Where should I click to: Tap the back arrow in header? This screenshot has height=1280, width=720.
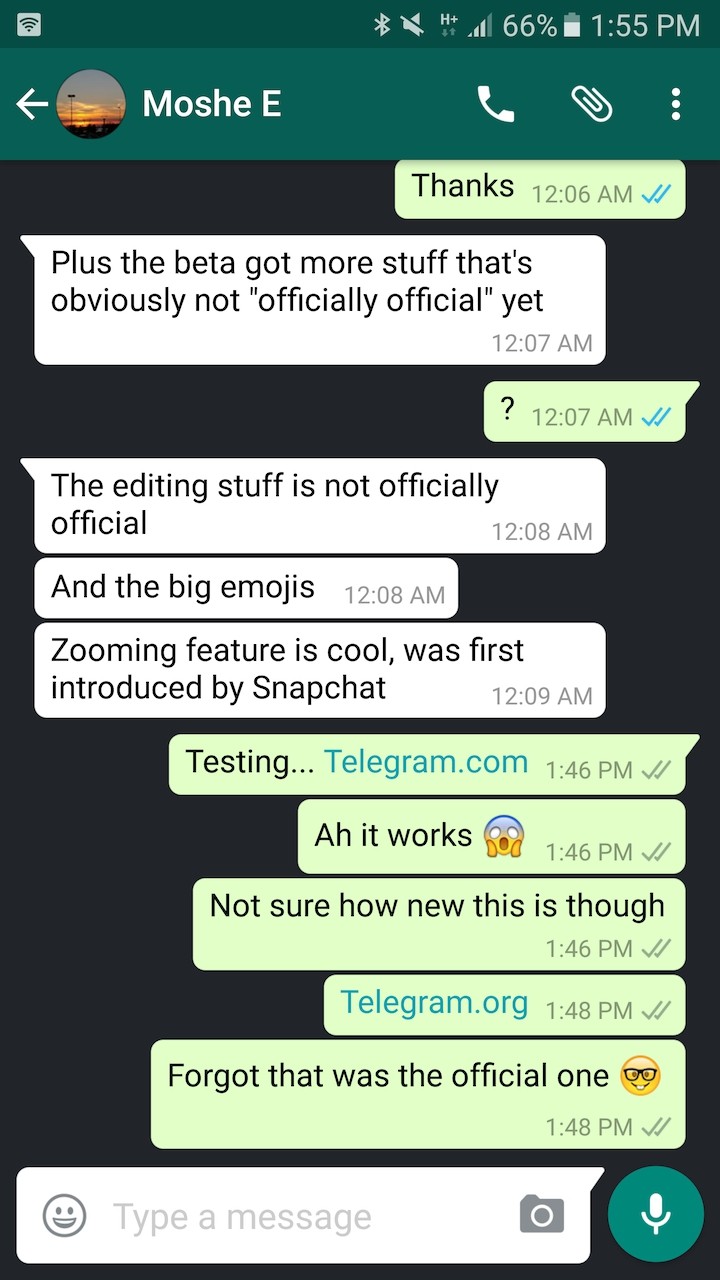32,104
